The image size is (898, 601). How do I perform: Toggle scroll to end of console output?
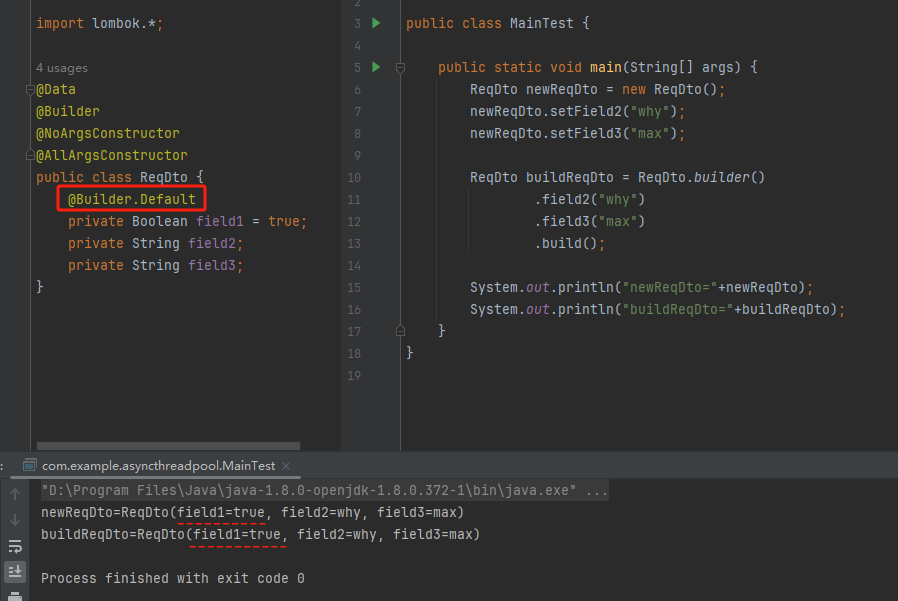(x=15, y=571)
